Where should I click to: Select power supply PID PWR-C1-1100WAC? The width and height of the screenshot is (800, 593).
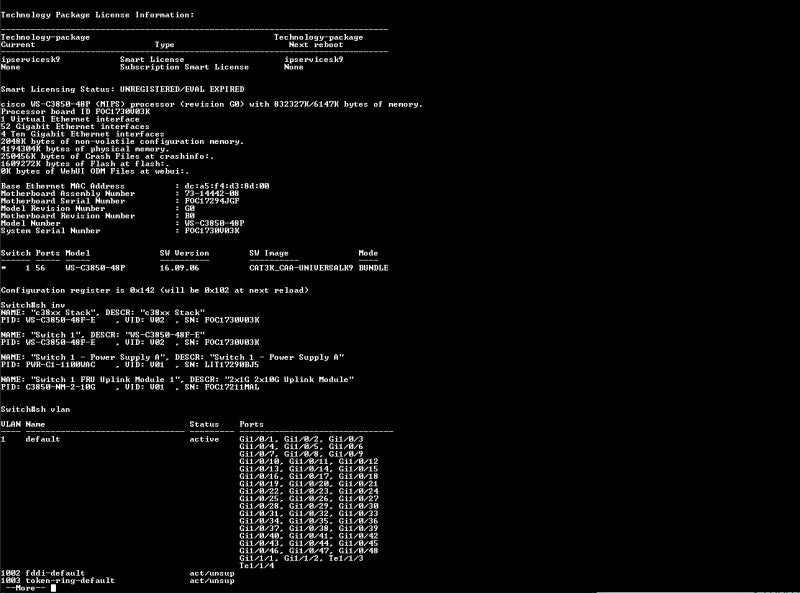coord(61,365)
